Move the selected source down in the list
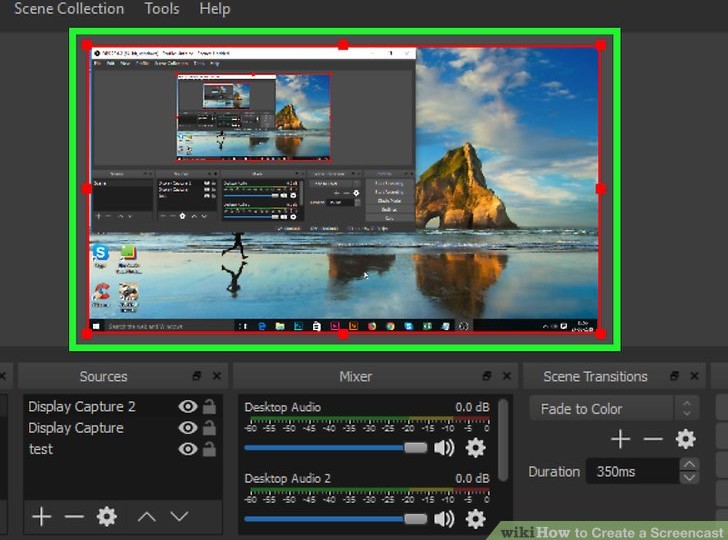This screenshot has height=540, width=728. (179, 517)
